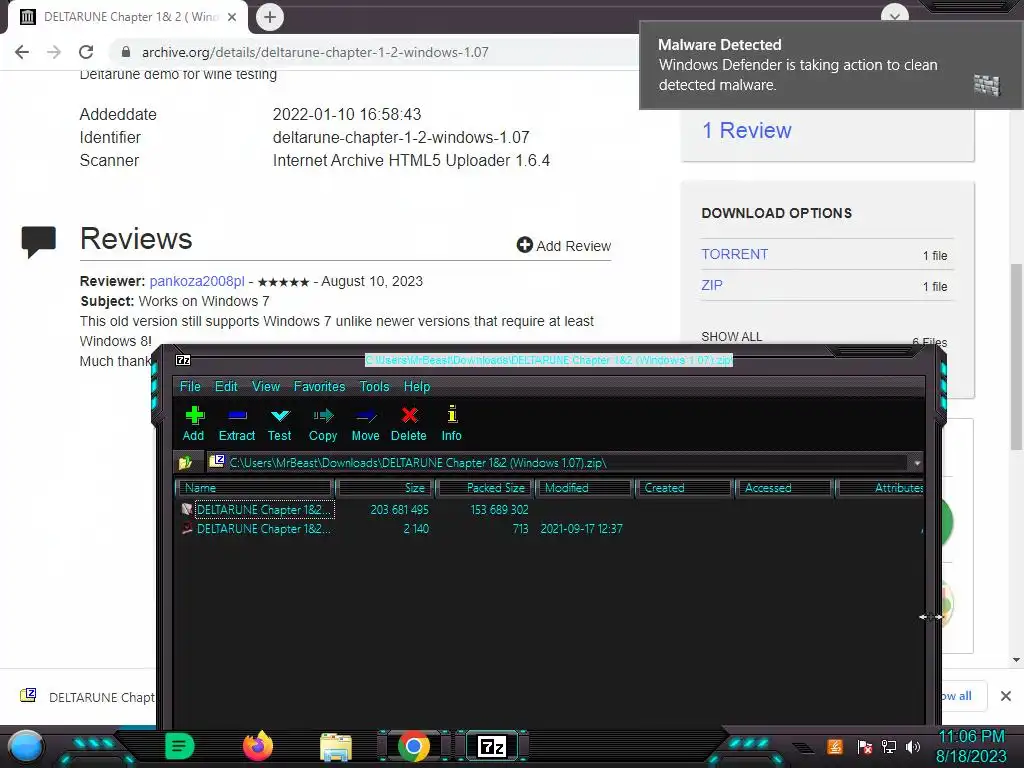
Task: Click the Chrome forward arrow
Action: click(54, 52)
